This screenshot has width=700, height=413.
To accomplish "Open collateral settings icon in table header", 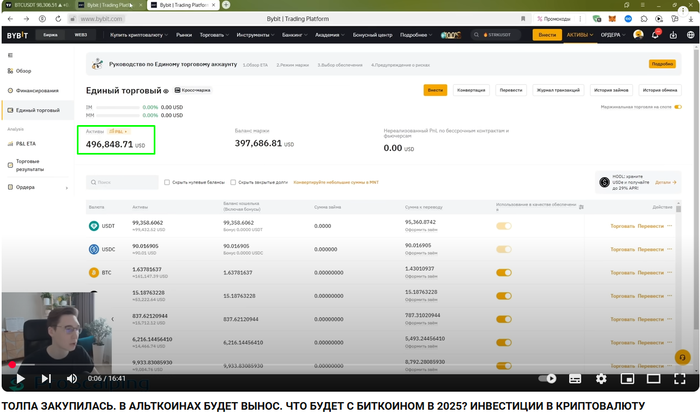I will coord(581,207).
